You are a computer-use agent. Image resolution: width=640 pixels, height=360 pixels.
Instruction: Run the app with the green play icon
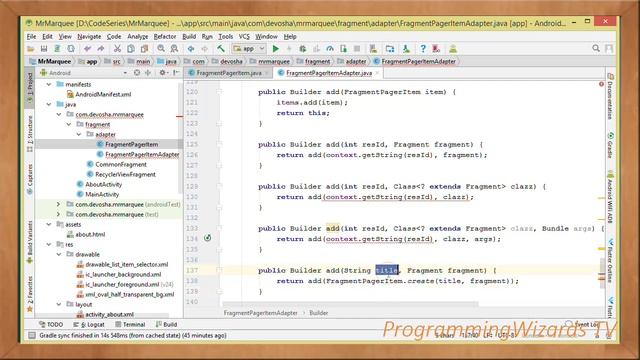pyautogui.click(x=276, y=49)
